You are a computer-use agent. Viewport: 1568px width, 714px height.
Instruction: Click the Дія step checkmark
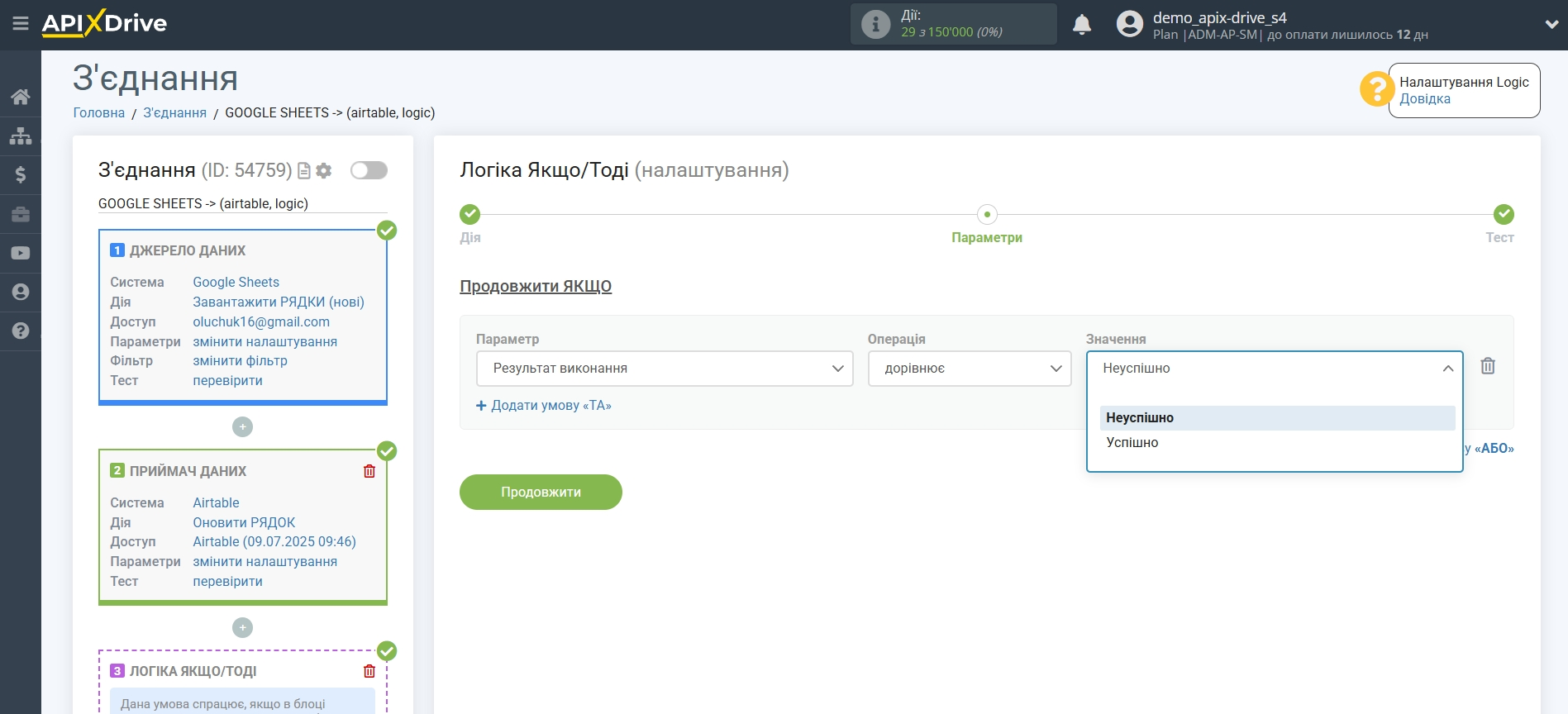(469, 214)
